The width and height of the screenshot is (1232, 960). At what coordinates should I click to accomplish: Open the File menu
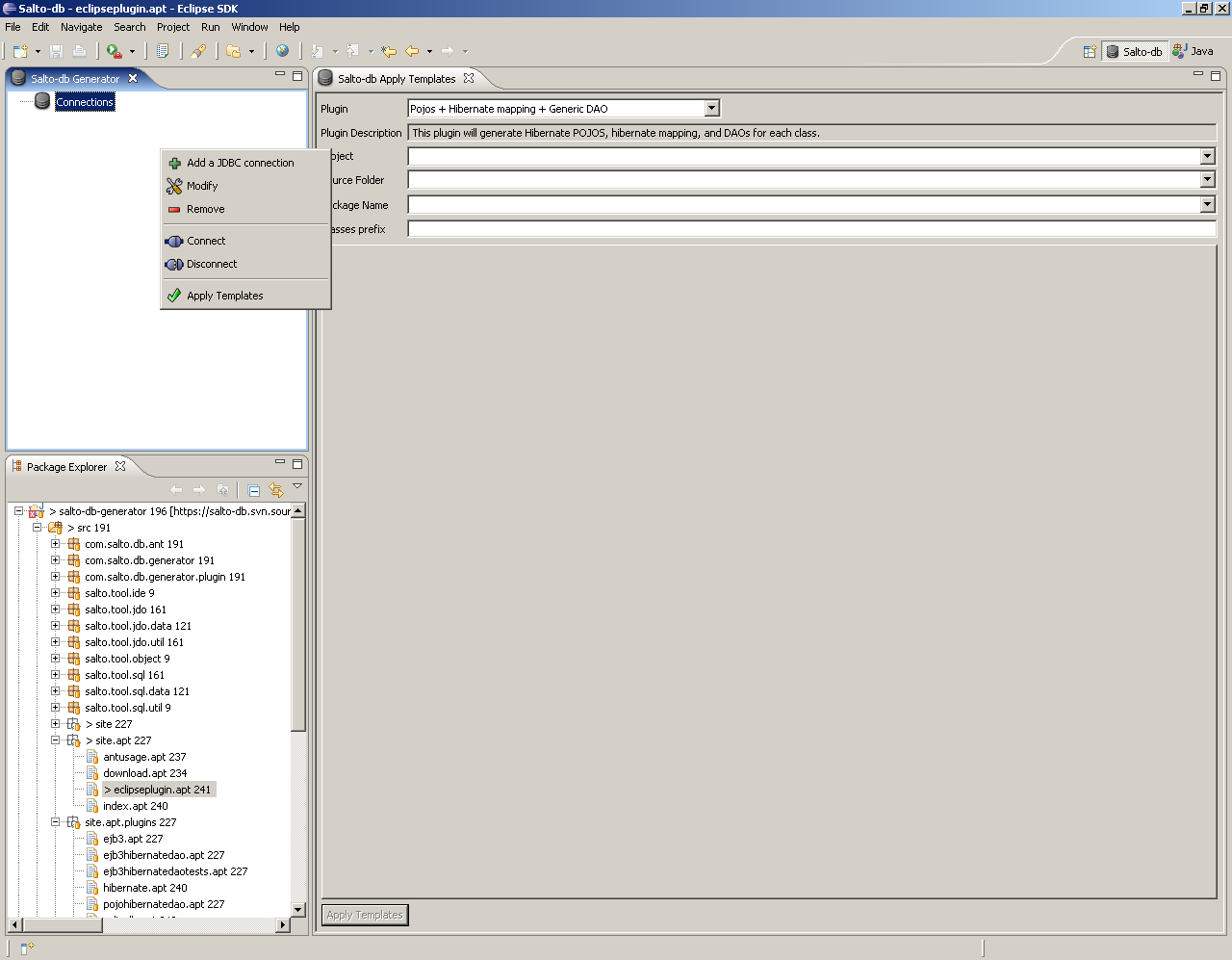[x=13, y=27]
